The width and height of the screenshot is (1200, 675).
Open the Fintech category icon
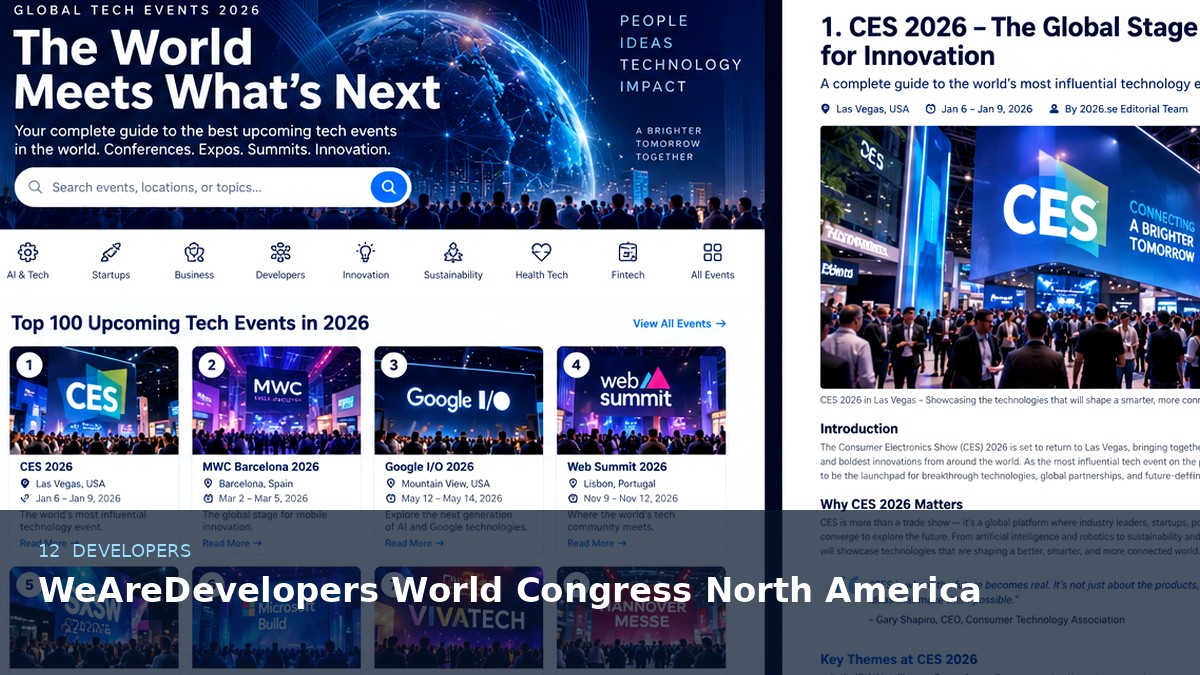(x=628, y=252)
